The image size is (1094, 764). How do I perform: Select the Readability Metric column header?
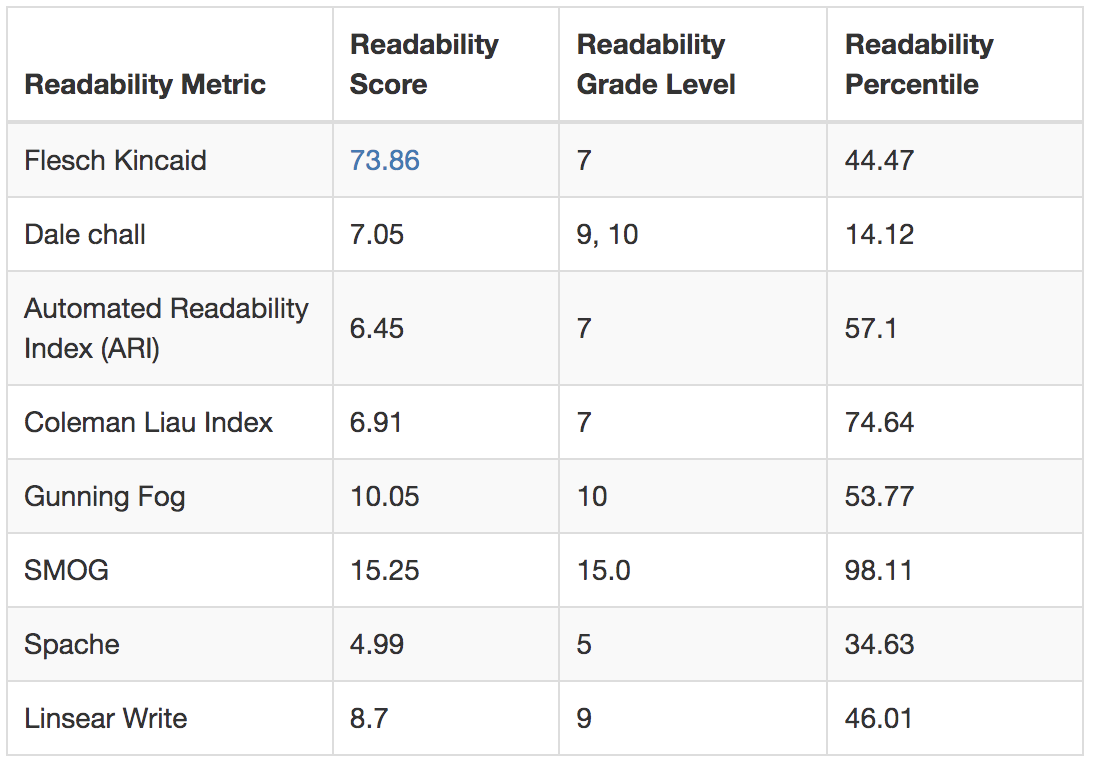[x=145, y=84]
